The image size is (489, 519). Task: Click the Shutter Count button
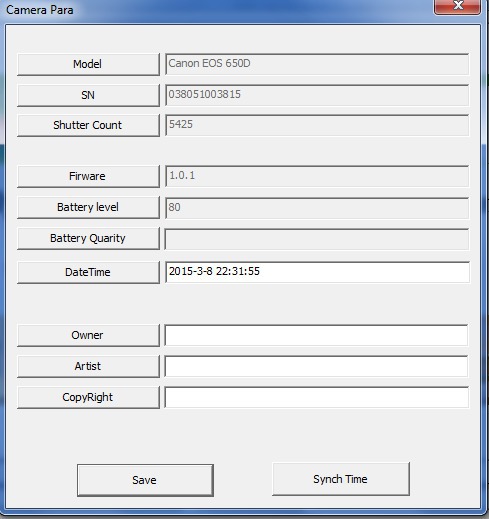pos(88,125)
